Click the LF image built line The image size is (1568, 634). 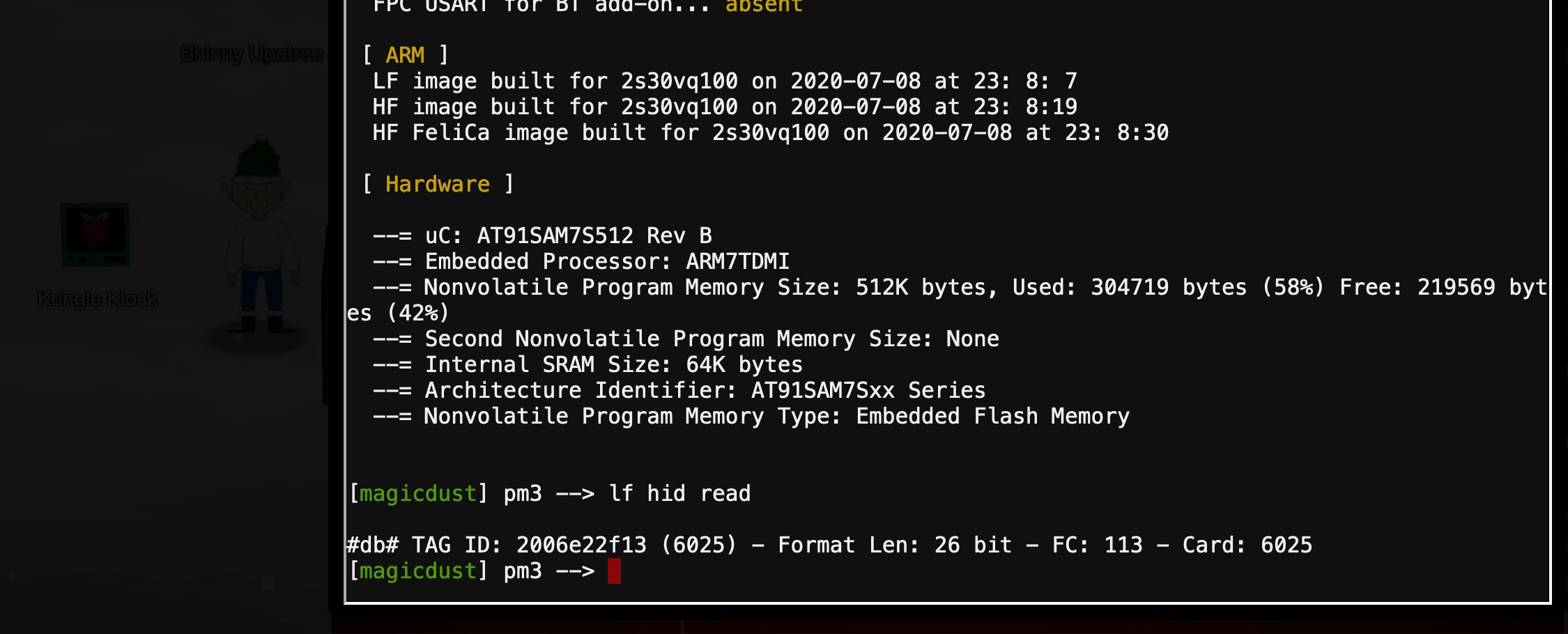(x=725, y=81)
